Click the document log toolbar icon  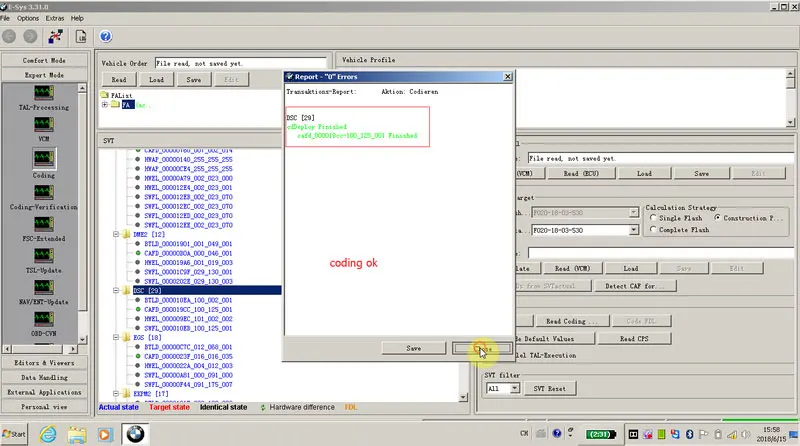81,36
